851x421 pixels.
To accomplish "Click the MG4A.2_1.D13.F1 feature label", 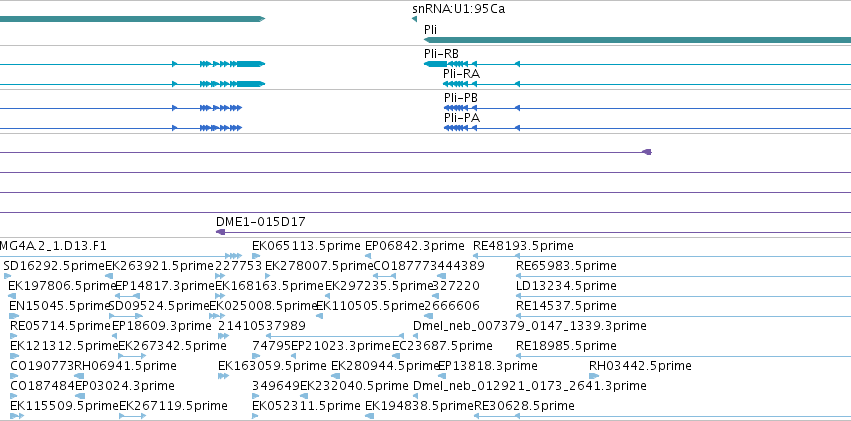I will coord(53,246).
